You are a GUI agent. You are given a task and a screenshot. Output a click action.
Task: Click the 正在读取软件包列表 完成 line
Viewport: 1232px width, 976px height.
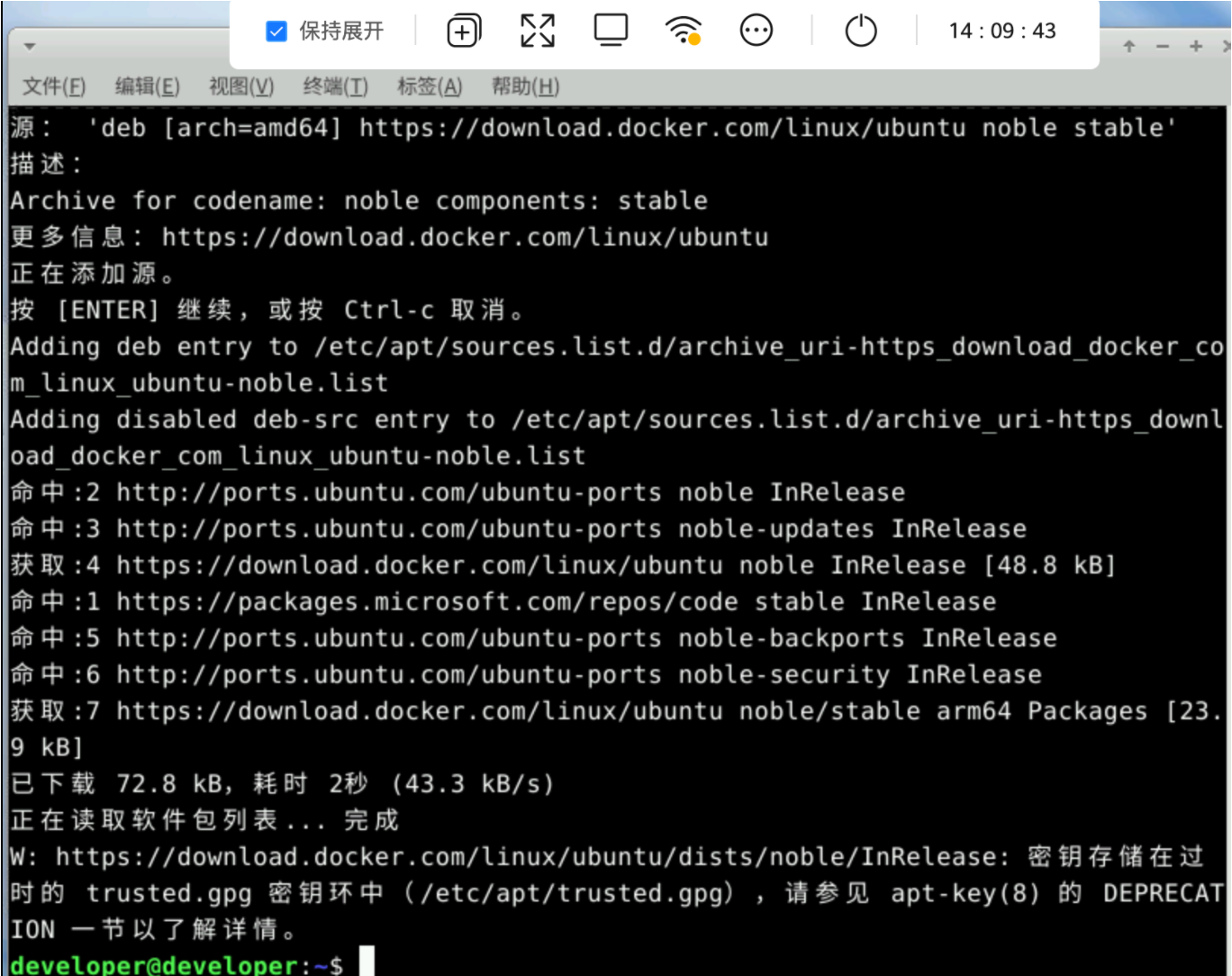coord(204,820)
